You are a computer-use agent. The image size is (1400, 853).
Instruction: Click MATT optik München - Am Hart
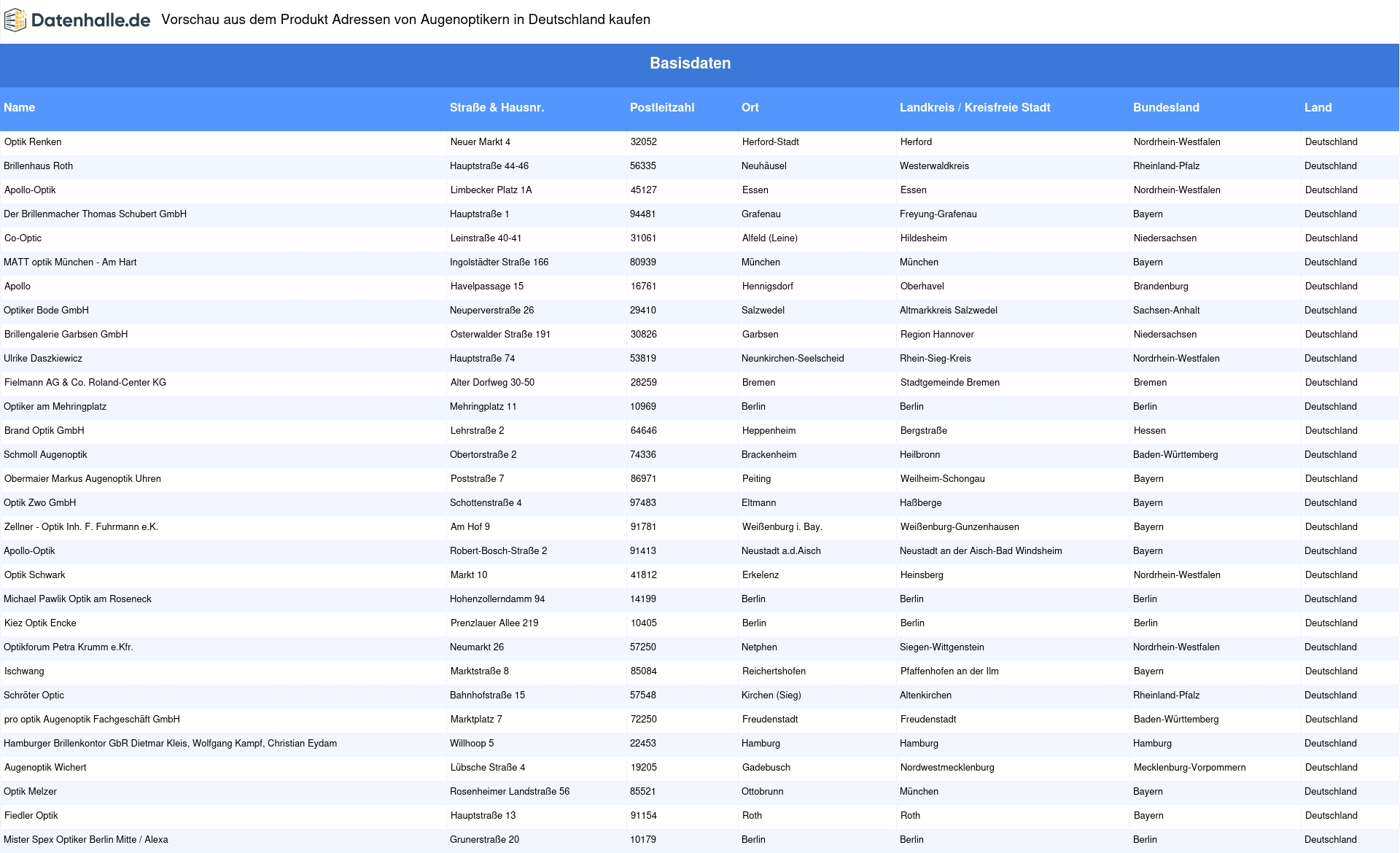click(70, 262)
